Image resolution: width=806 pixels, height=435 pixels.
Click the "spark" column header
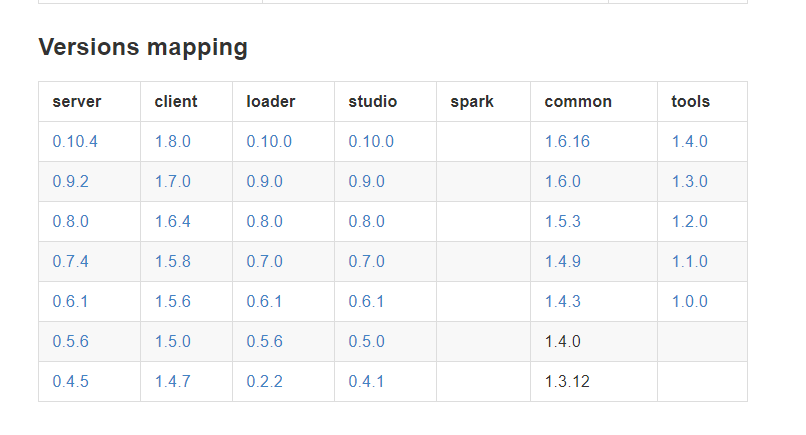(472, 102)
